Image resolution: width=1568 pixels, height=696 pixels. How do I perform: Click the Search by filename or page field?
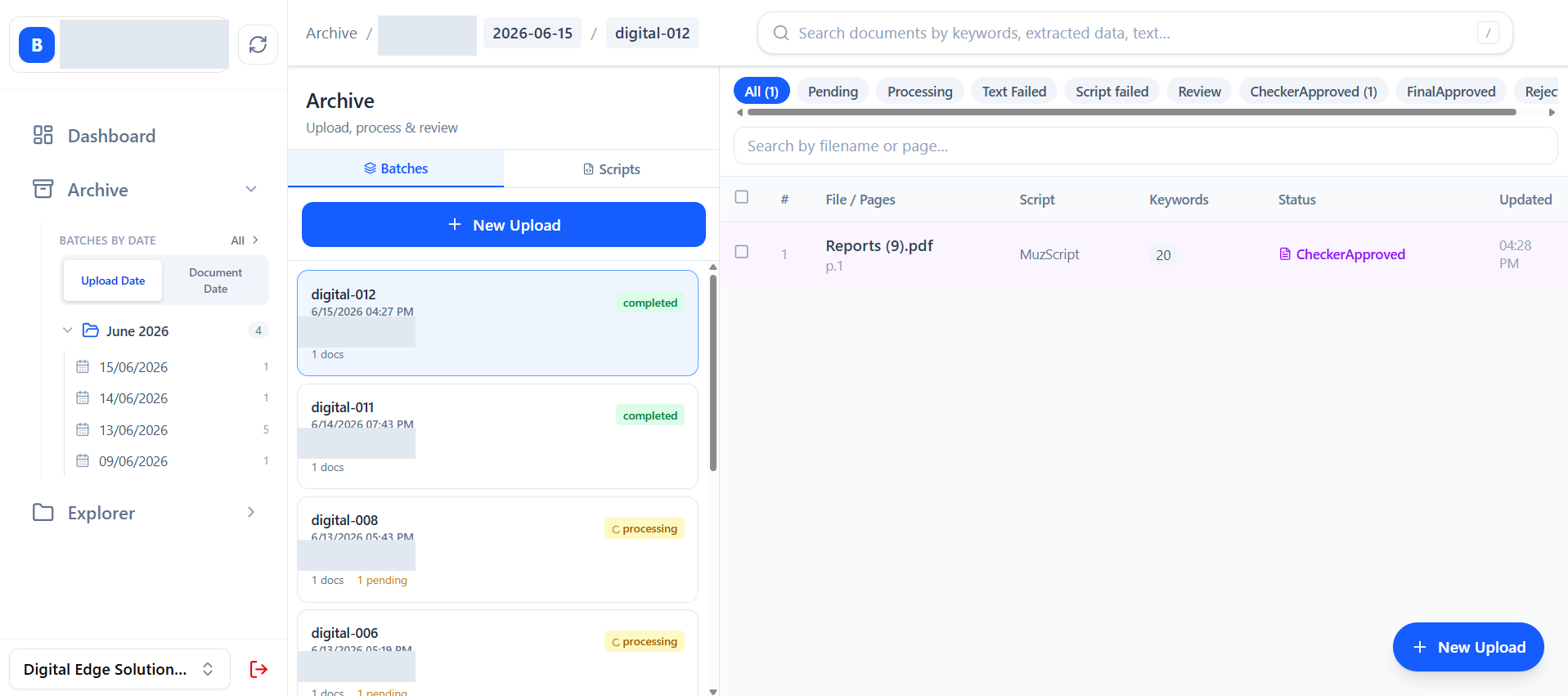1145,146
